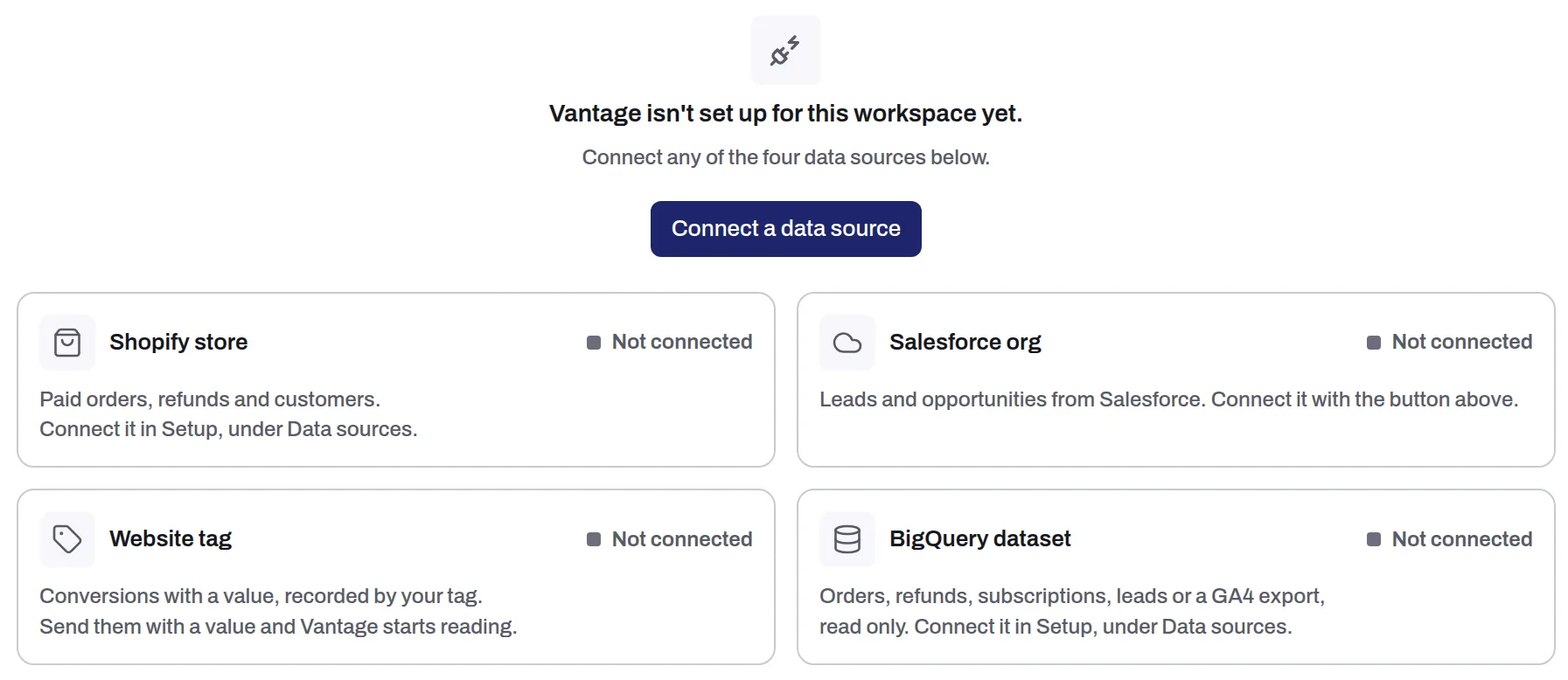Click the plug icon above the heading
Image resolution: width=1568 pixels, height=680 pixels.
(785, 51)
